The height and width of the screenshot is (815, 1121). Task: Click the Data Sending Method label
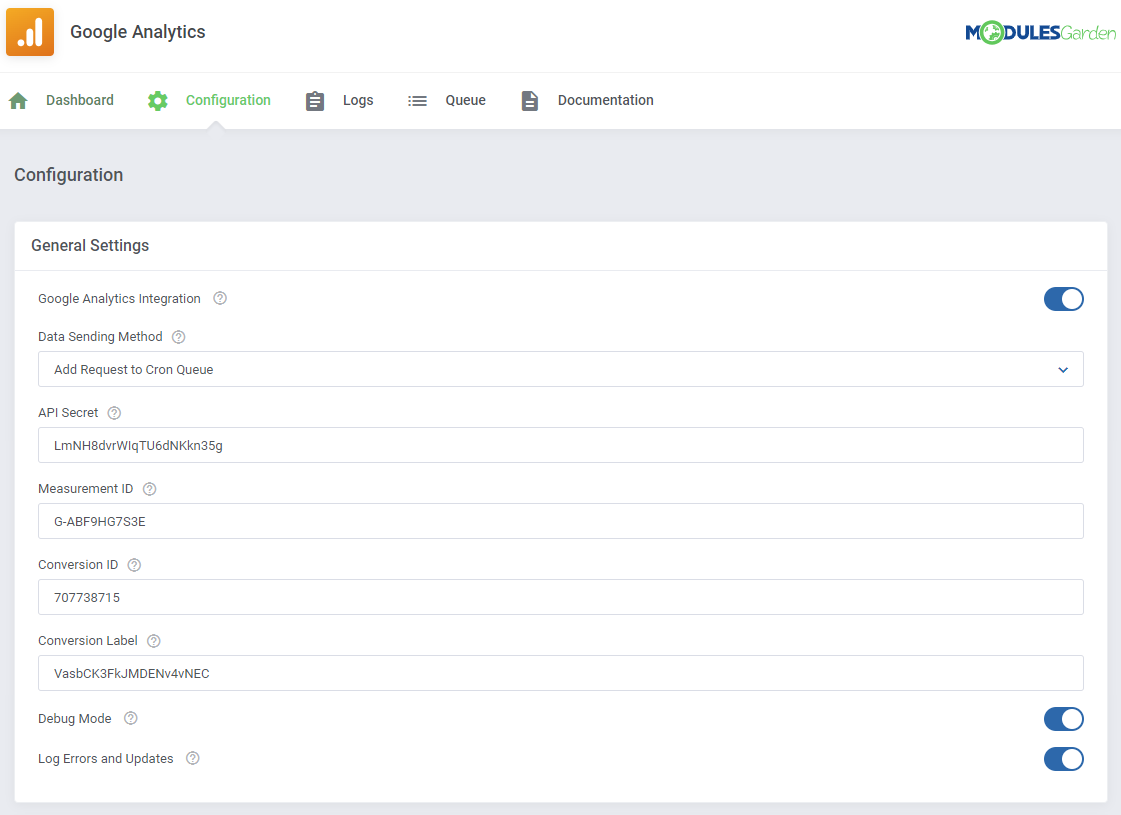click(100, 337)
